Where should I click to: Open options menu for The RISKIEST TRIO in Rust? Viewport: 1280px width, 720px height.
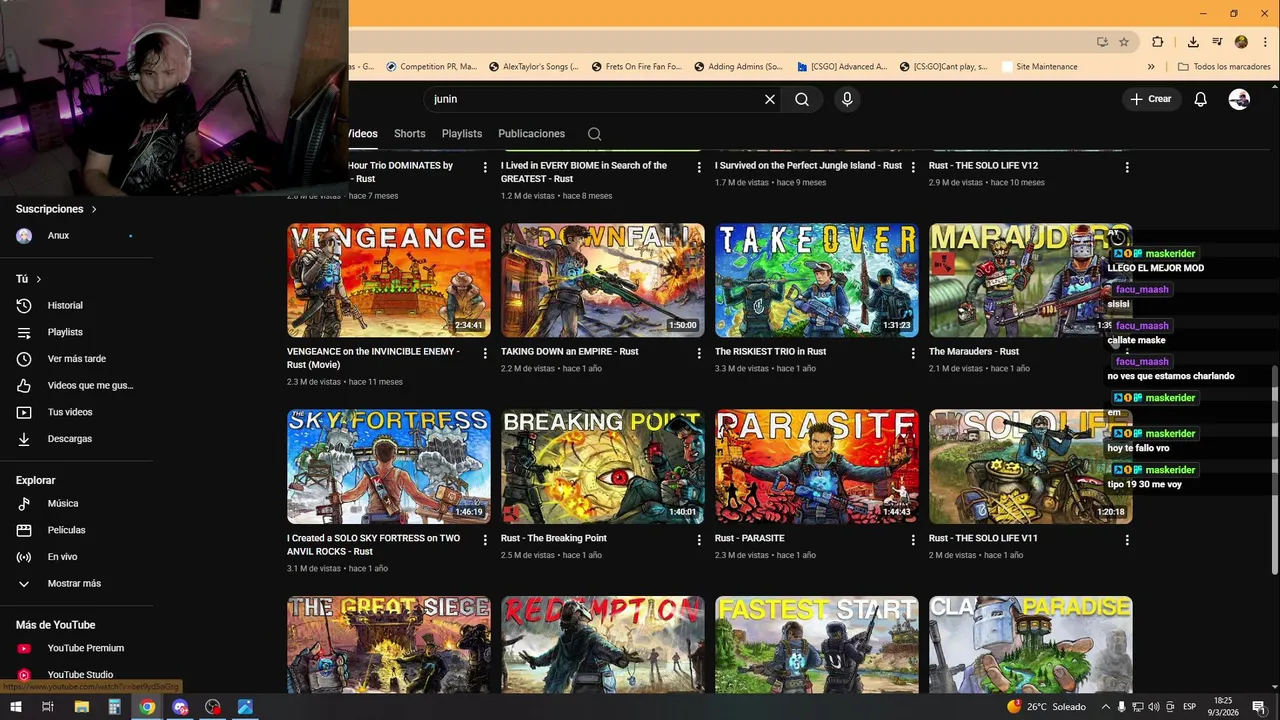pyautogui.click(x=913, y=353)
